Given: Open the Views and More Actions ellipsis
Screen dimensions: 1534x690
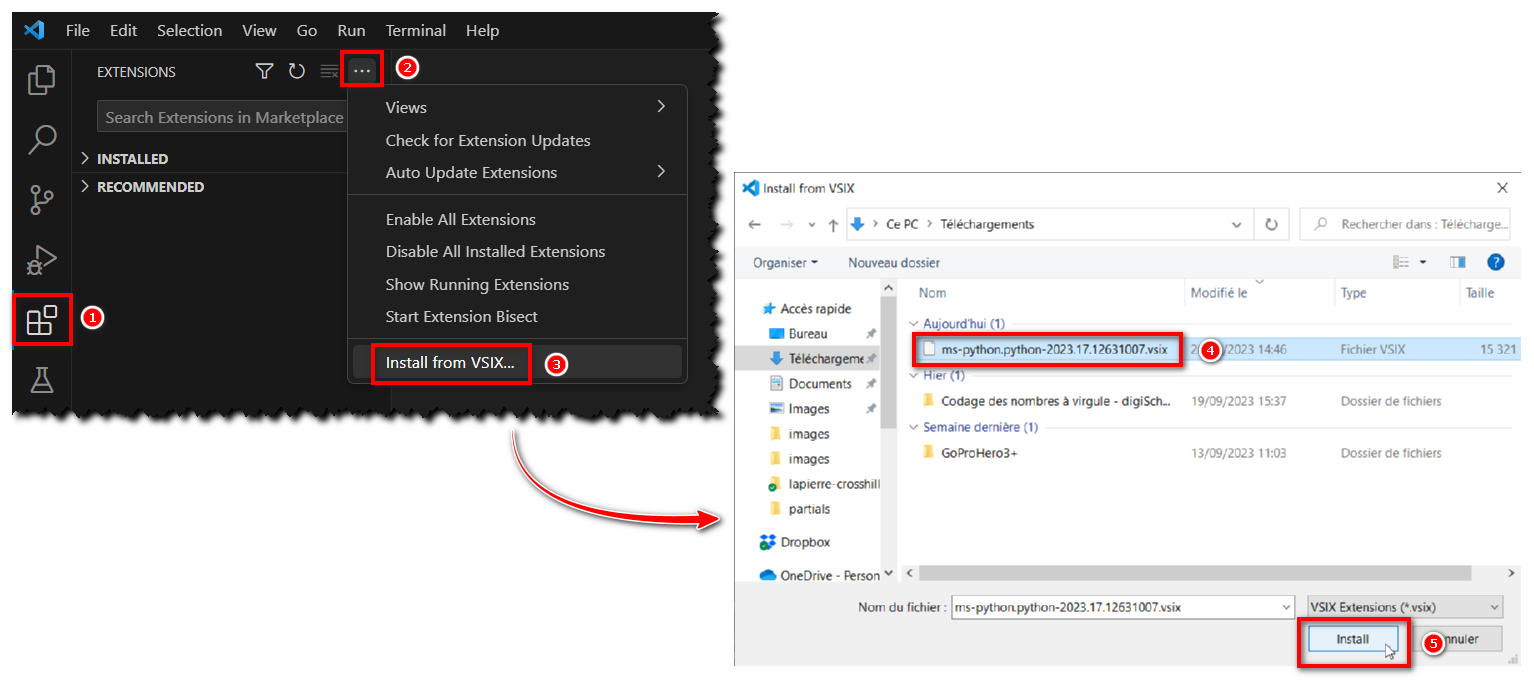Looking at the screenshot, I should coord(361,71).
